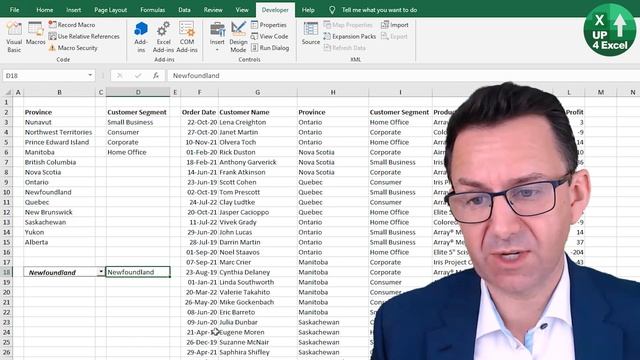Image resolution: width=640 pixels, height=360 pixels.
Task: Click the Order Date header cell
Action: tap(200, 112)
